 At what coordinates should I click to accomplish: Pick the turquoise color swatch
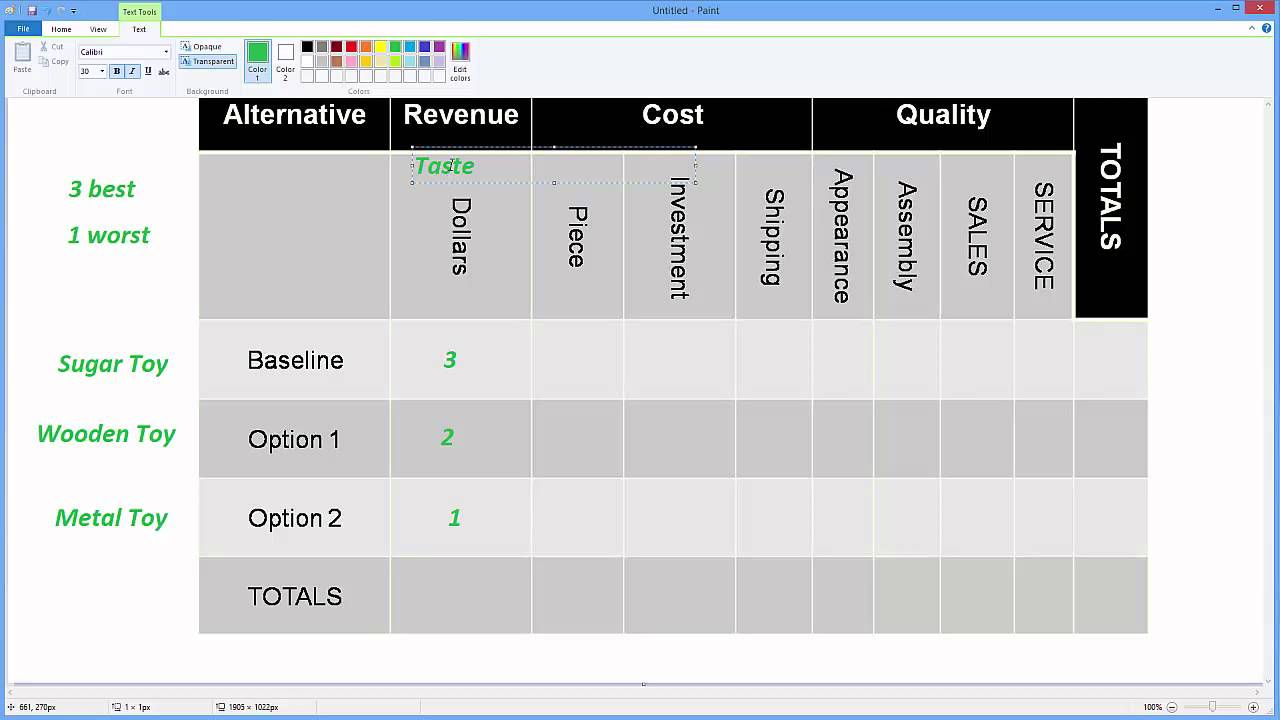[410, 47]
